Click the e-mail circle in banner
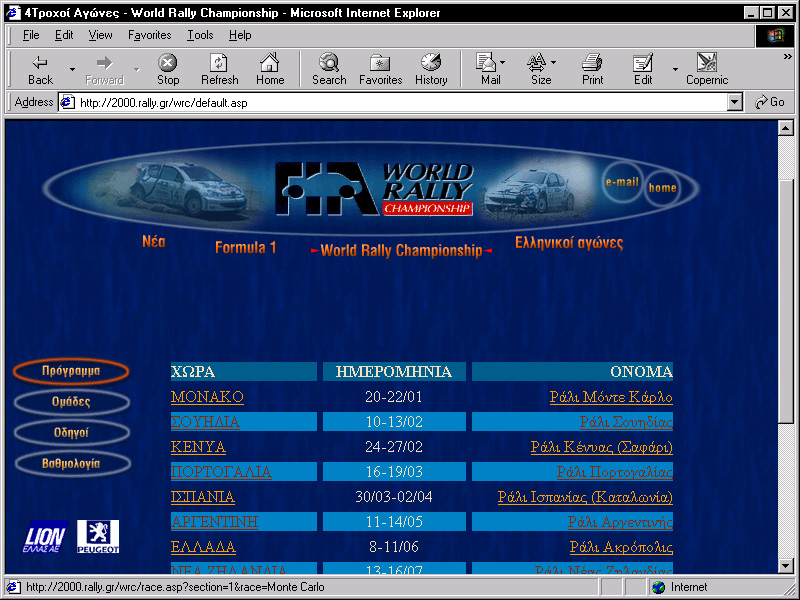 tap(622, 182)
